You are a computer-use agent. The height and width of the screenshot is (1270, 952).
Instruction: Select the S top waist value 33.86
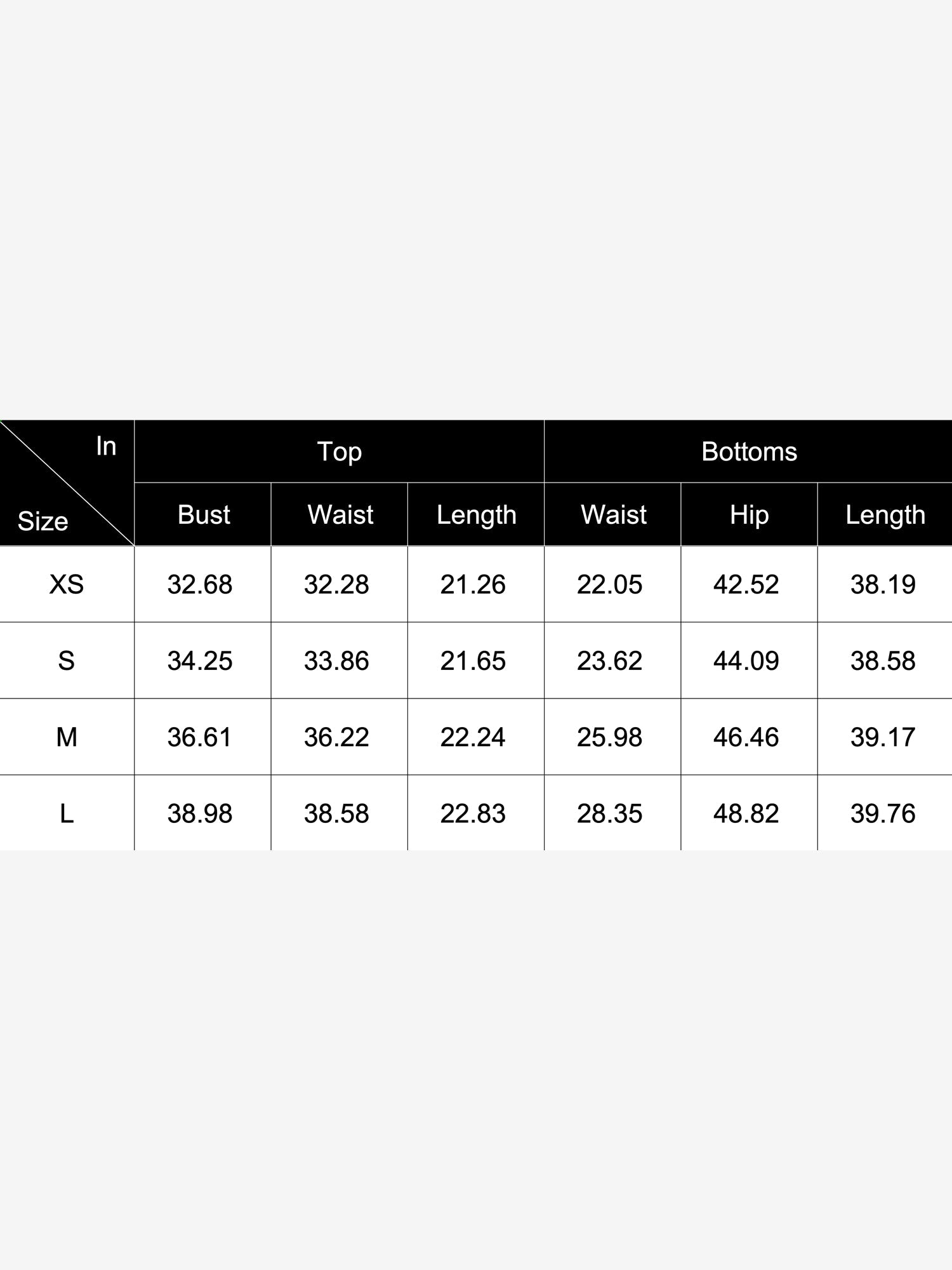[336, 660]
